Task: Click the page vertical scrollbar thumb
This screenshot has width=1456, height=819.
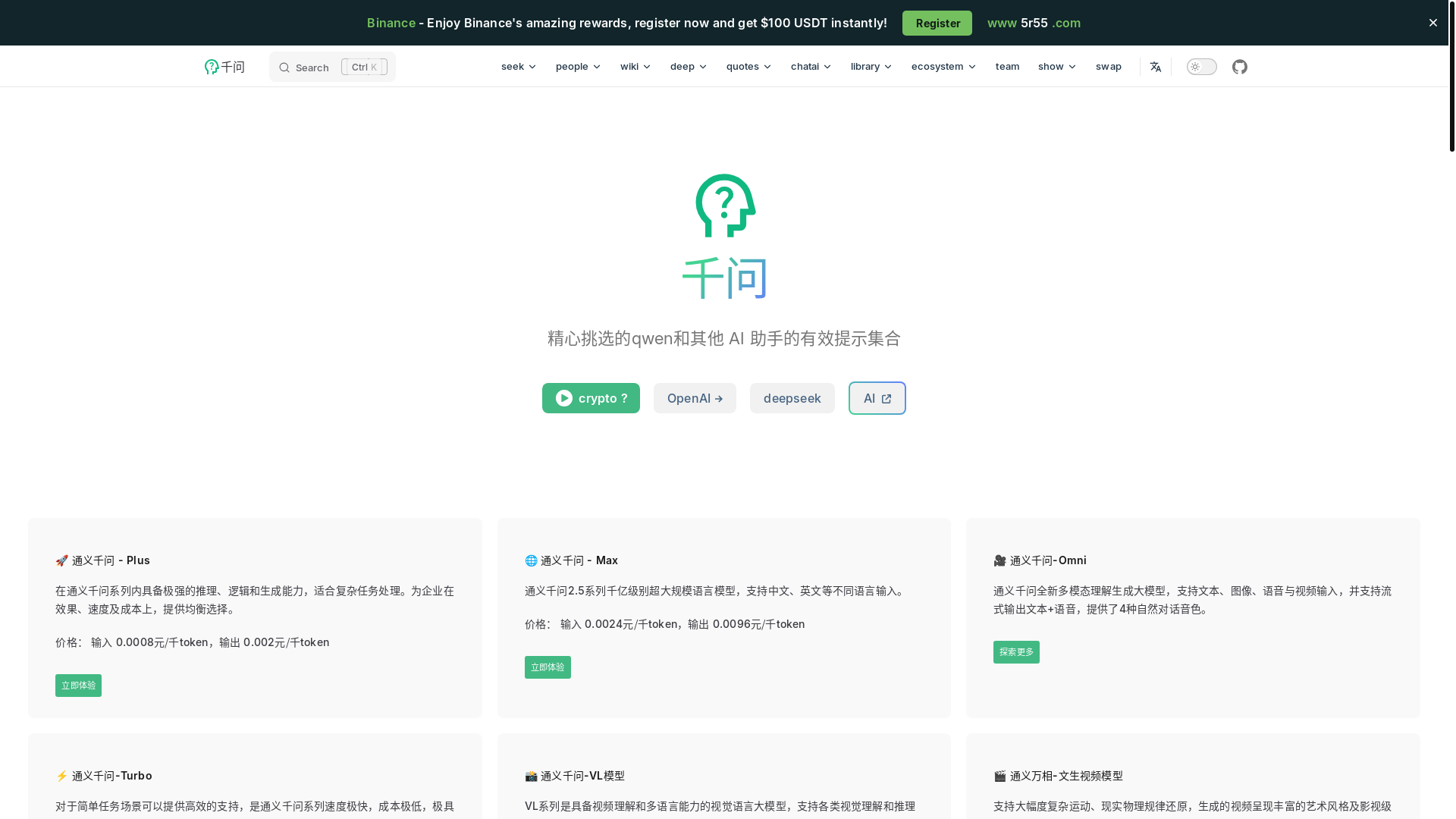Action: pyautogui.click(x=1451, y=76)
